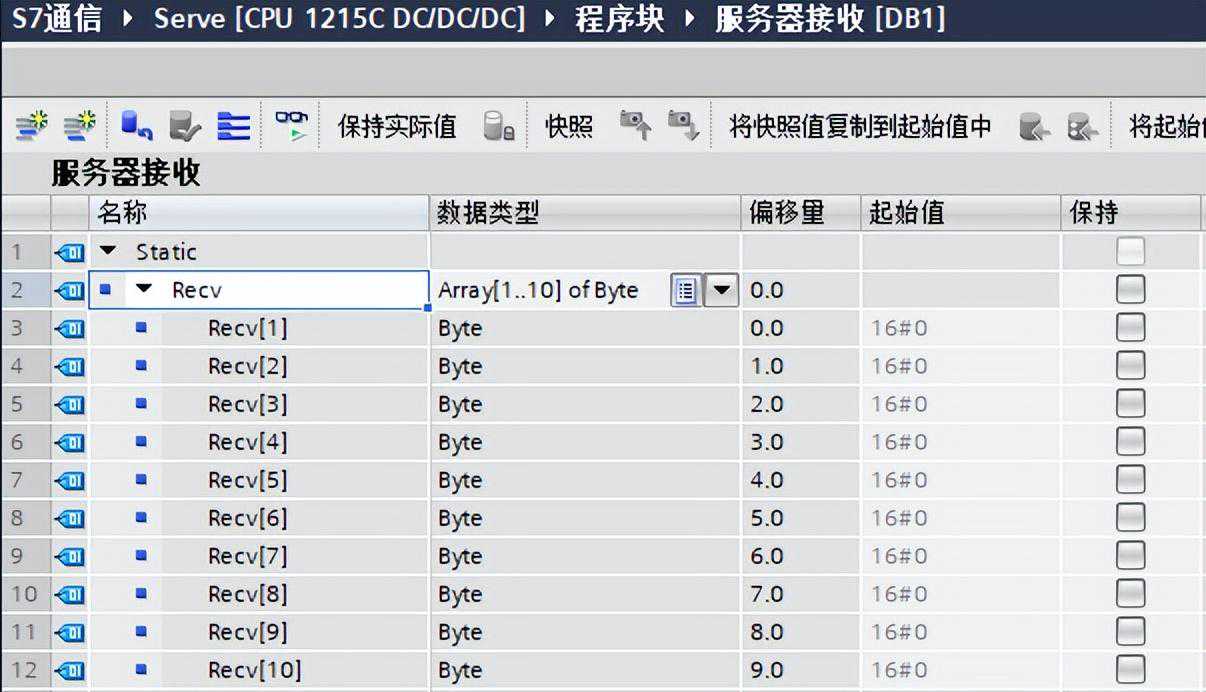Click the 快照 snapshot button

(x=569, y=127)
